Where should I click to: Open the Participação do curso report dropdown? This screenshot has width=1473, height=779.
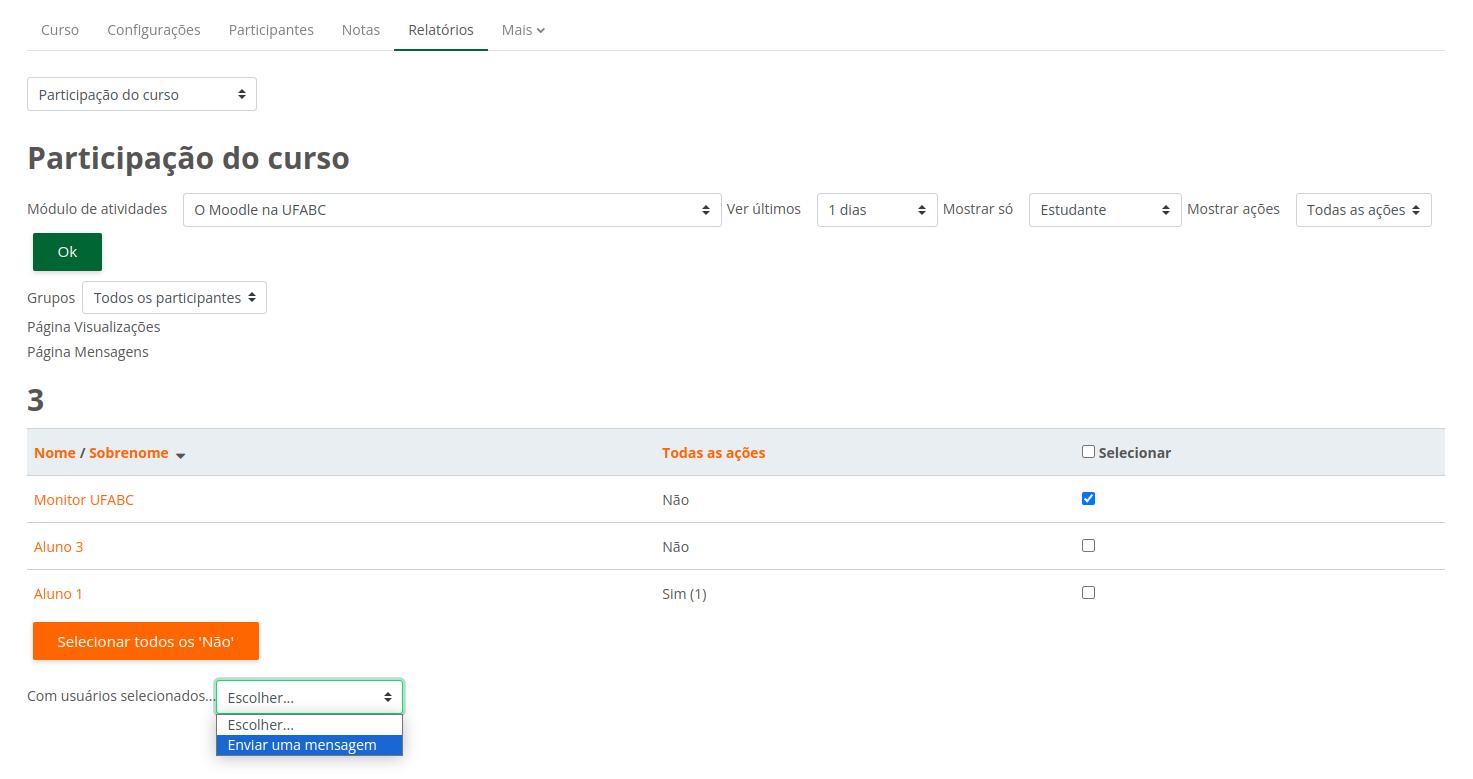point(142,95)
